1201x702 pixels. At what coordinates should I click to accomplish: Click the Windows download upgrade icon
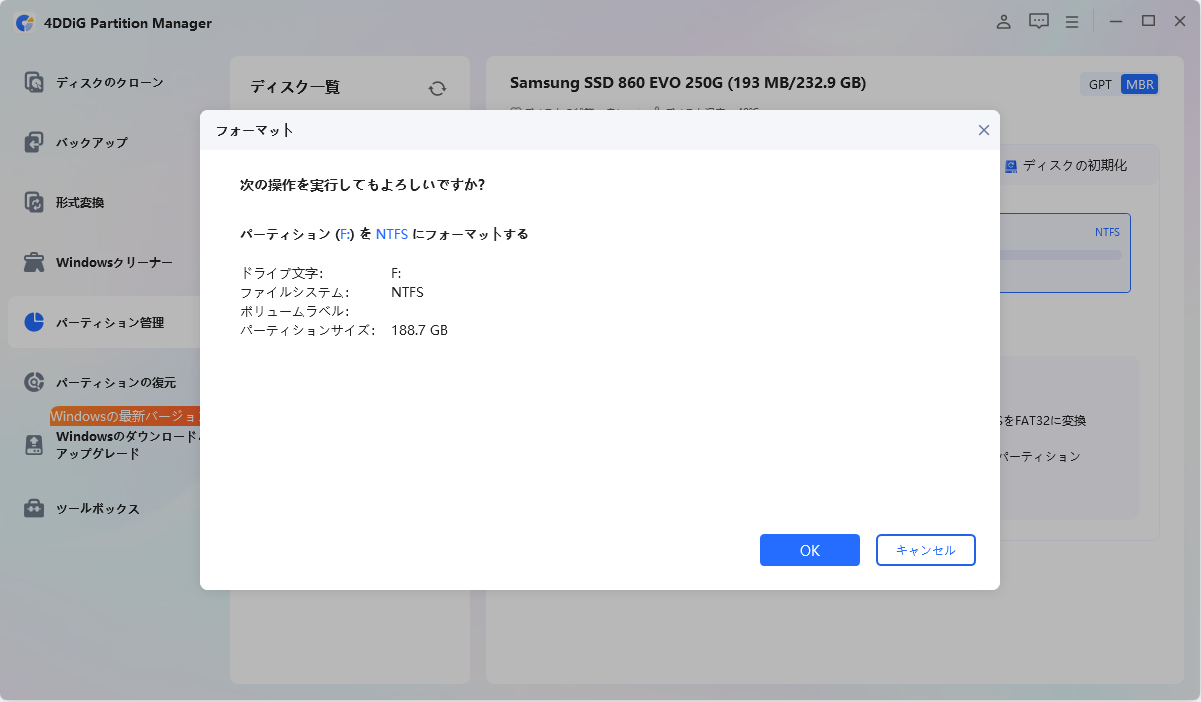pos(35,445)
